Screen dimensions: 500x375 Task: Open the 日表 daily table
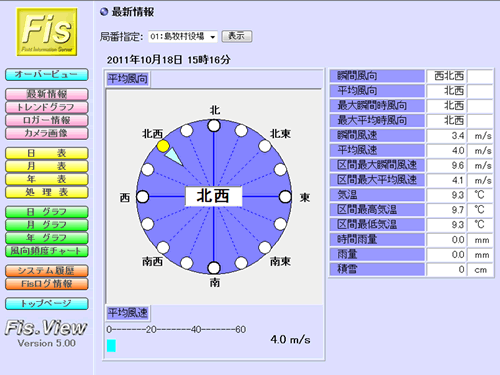tap(47, 153)
